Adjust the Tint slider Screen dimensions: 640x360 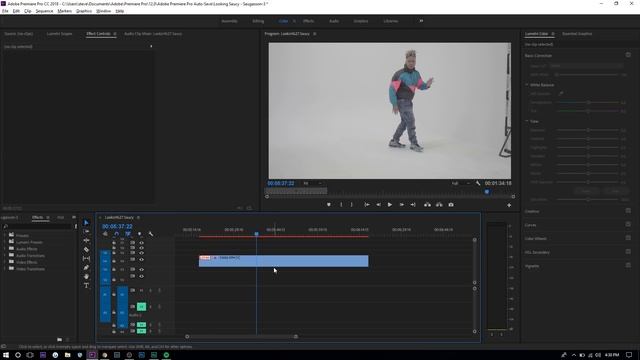[588, 111]
